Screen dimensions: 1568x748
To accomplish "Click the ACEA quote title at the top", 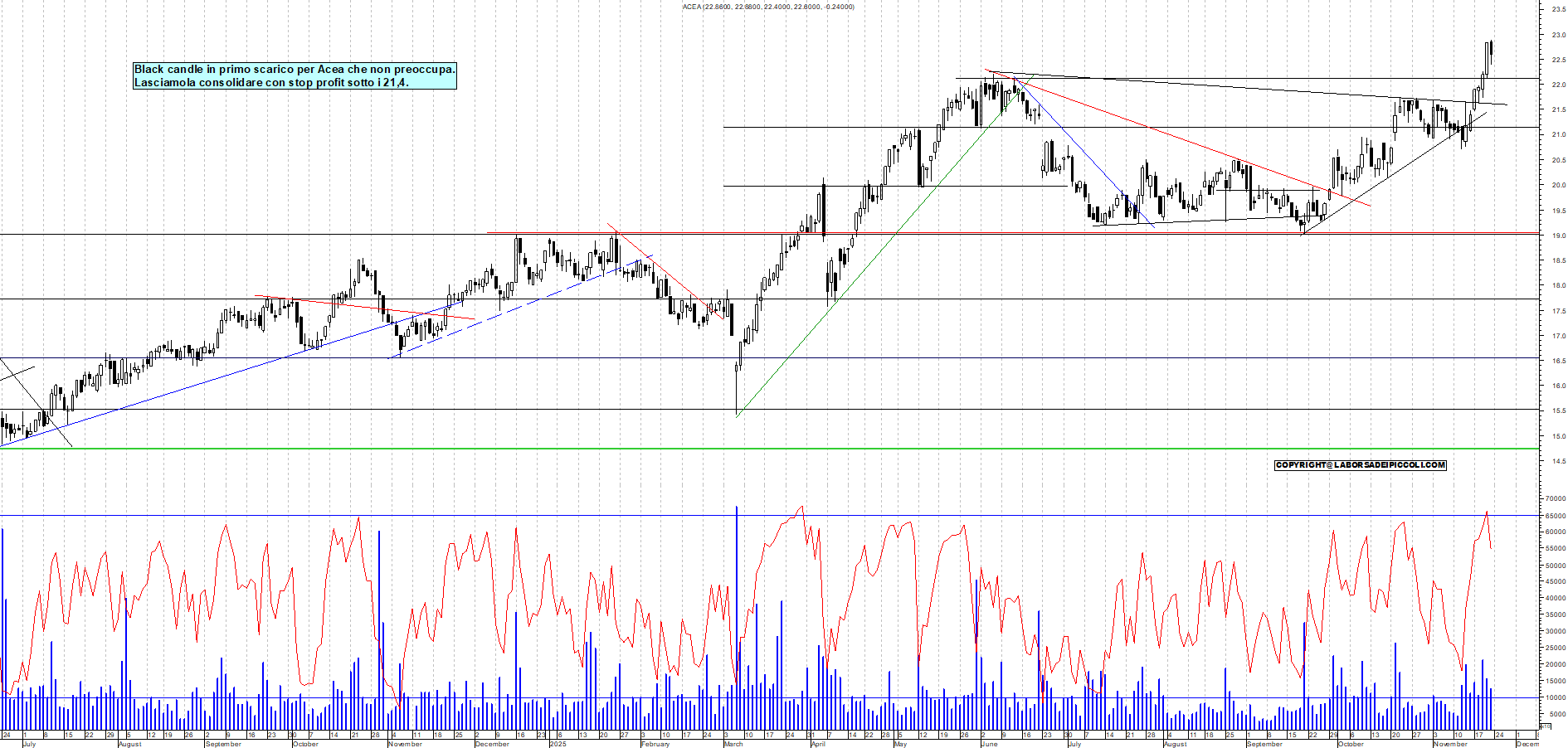I will click(x=767, y=6).
